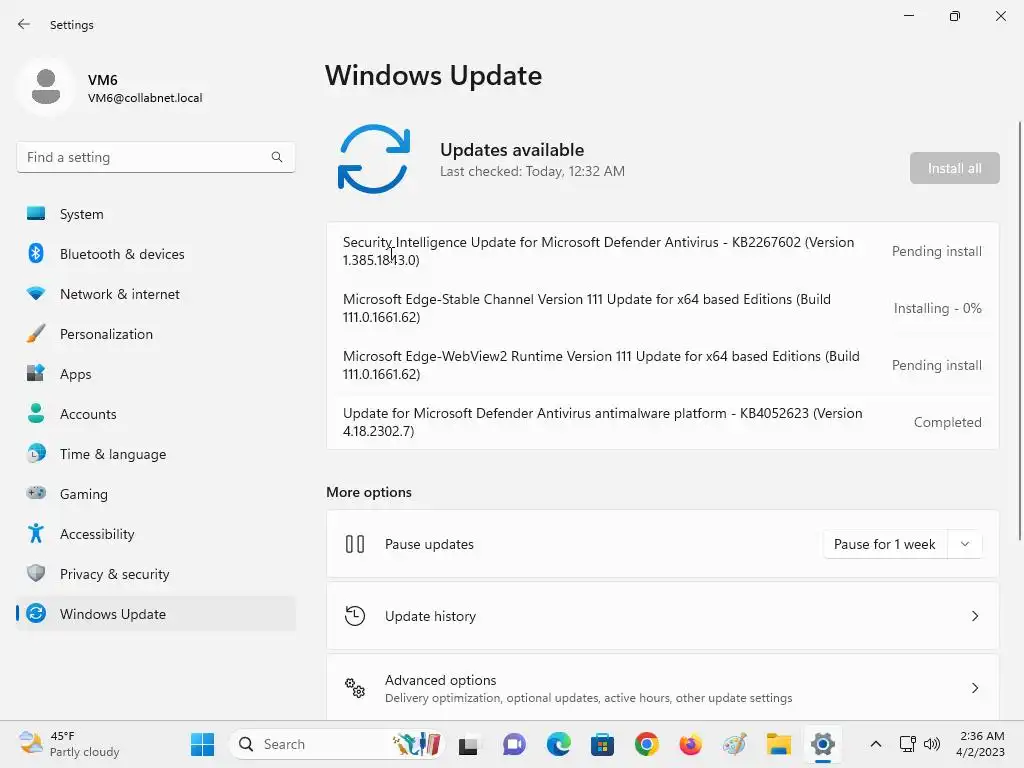The width and height of the screenshot is (1024, 768).
Task: Open the Chat app on the taskbar
Action: tap(514, 744)
